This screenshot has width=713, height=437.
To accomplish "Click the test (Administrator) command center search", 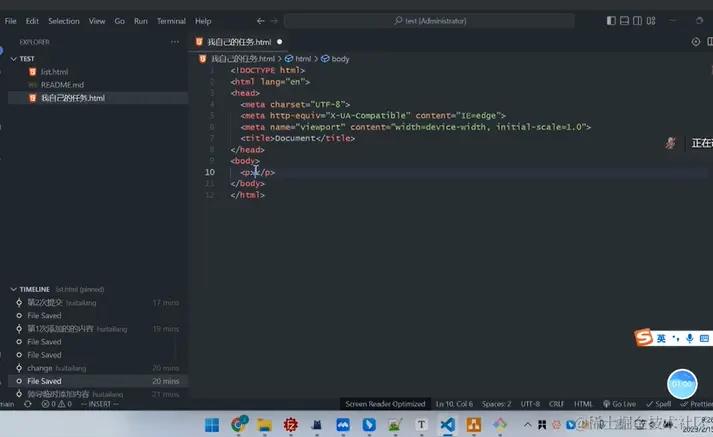I will click(x=429, y=21).
